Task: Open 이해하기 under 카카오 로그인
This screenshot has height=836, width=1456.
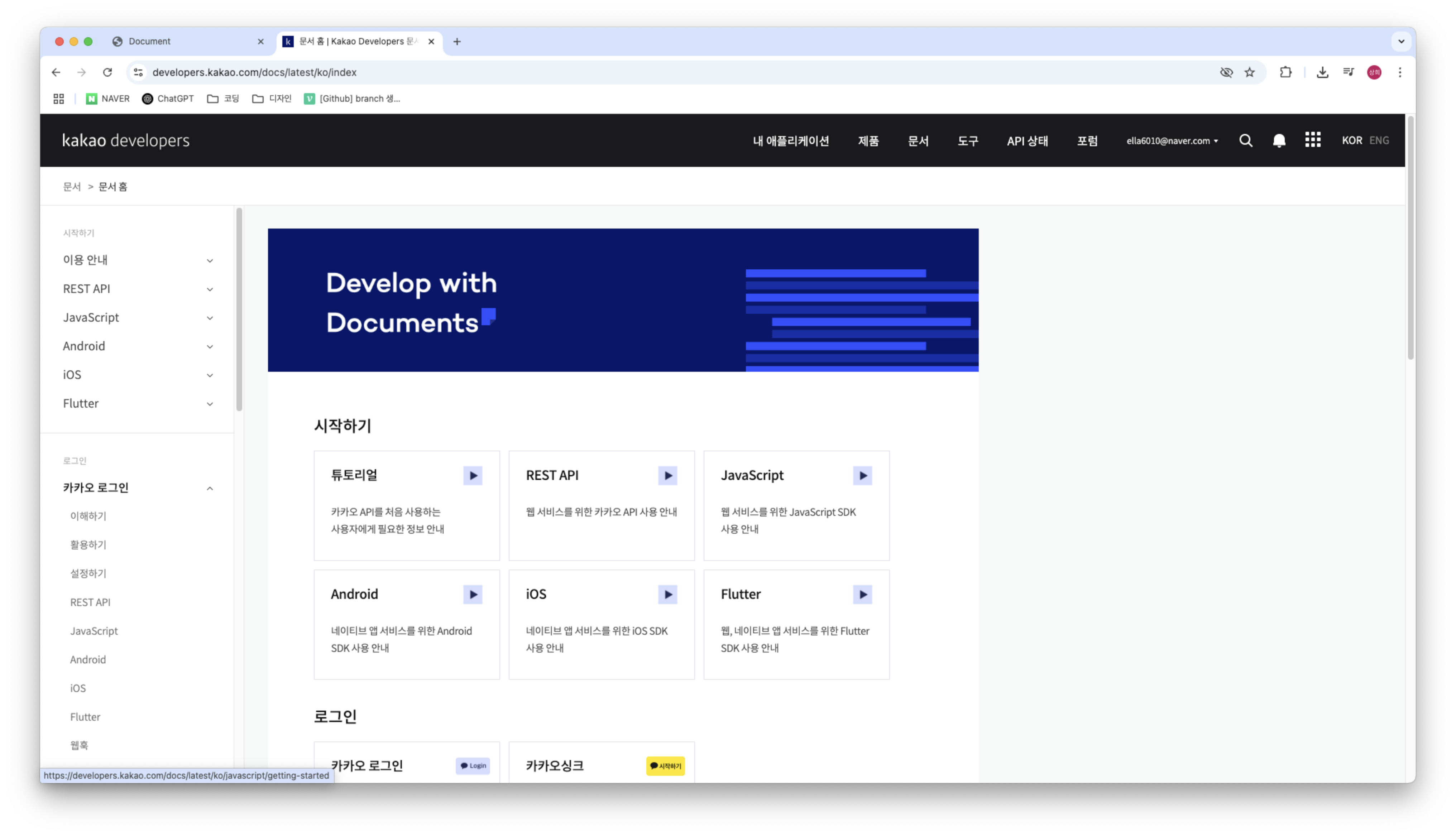Action: [x=88, y=516]
